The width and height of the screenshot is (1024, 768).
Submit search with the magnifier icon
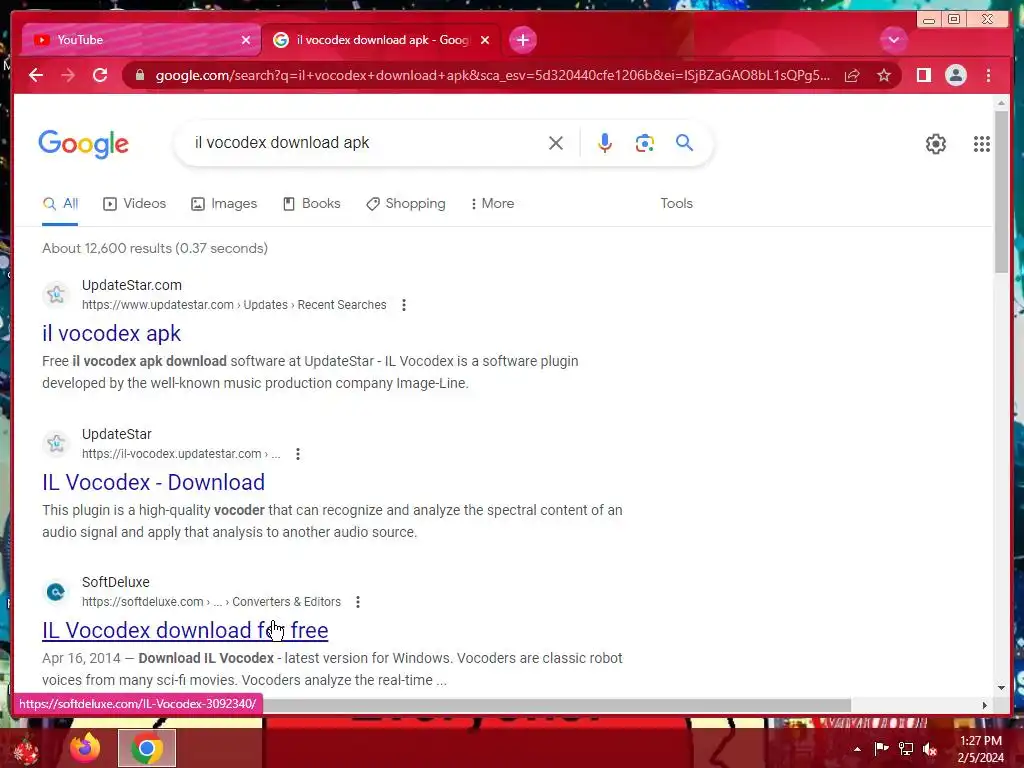[x=684, y=142]
